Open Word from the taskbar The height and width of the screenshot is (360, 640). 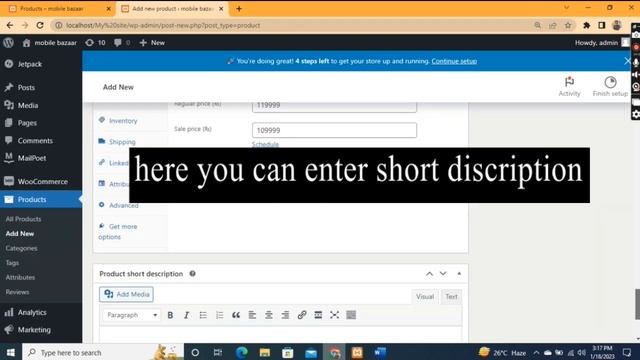(380, 352)
